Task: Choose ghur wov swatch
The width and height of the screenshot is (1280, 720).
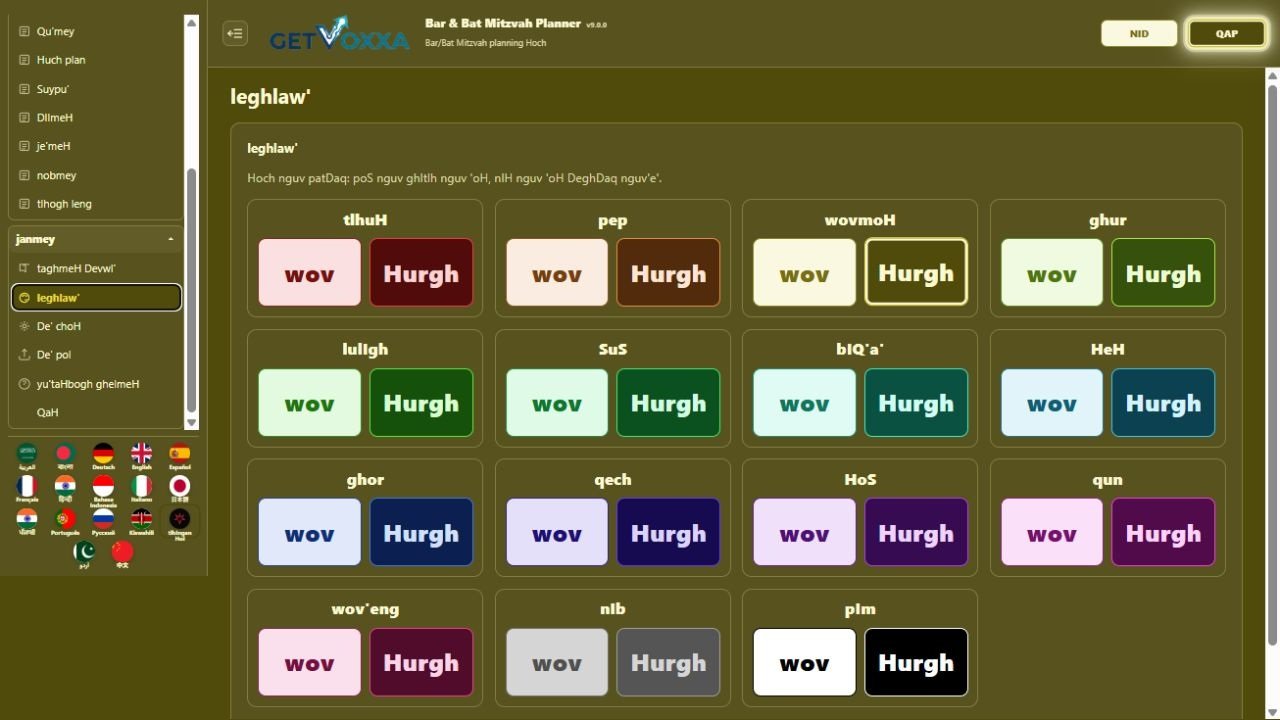Action: pyautogui.click(x=1052, y=273)
